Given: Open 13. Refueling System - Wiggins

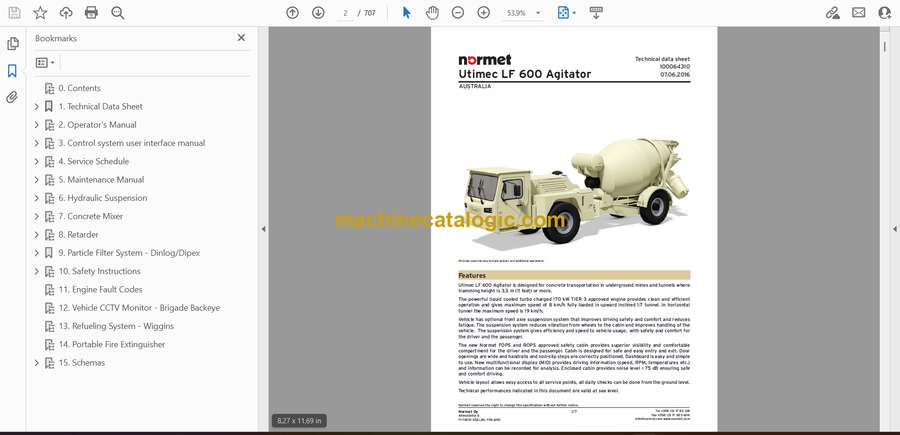Looking at the screenshot, I should (x=116, y=326).
